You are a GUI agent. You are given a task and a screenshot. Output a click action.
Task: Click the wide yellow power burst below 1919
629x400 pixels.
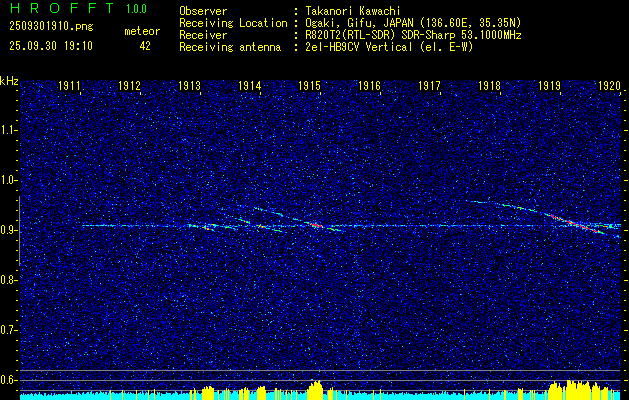578,389
